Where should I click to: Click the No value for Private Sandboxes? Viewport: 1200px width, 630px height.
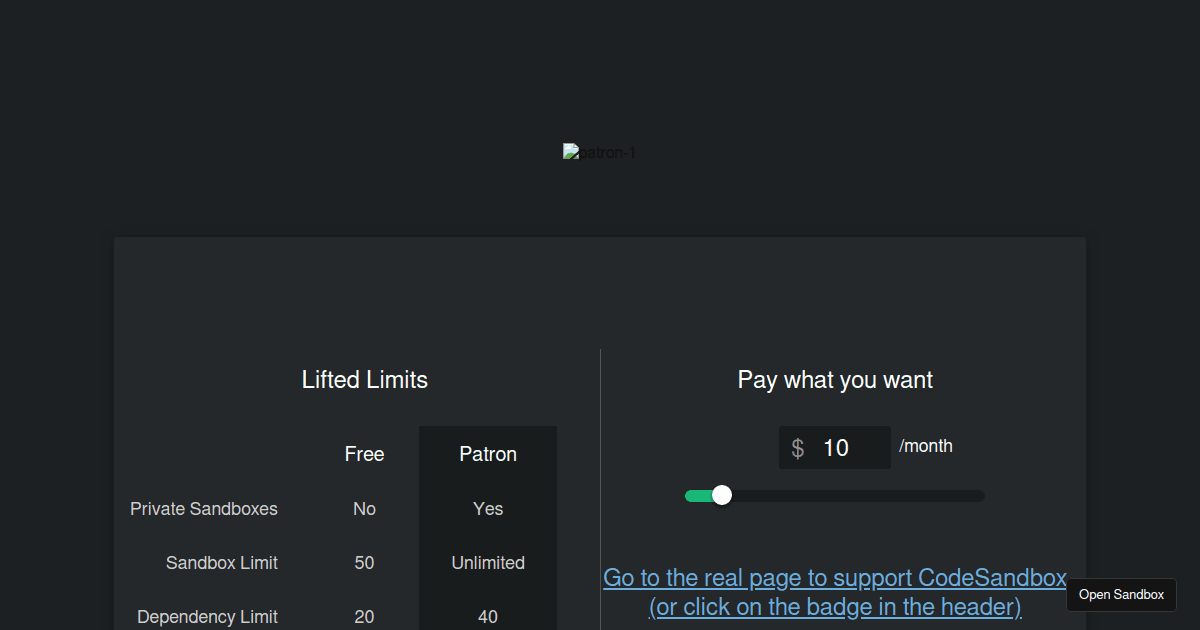(364, 509)
